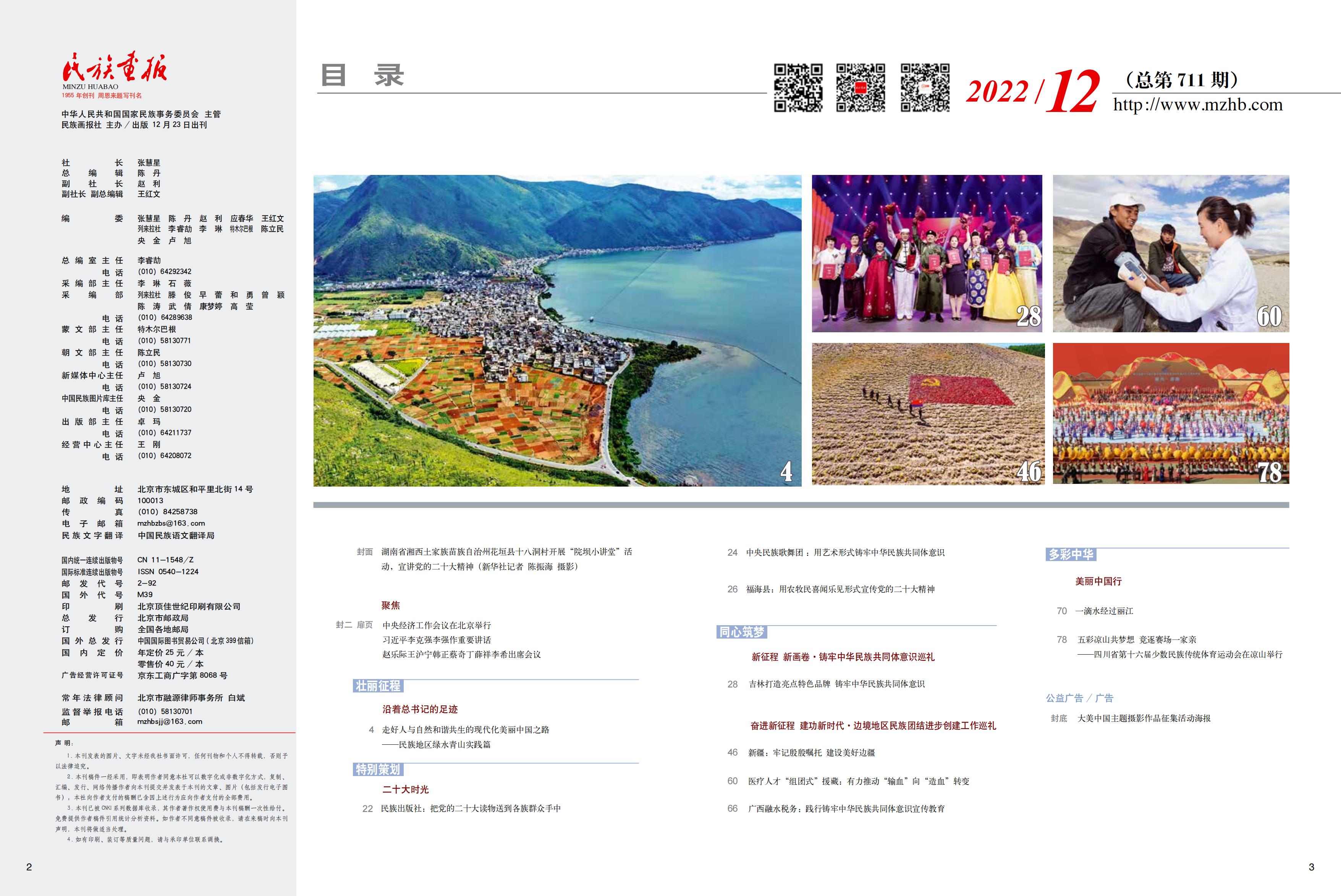Click the middle QR code with red logo
This screenshot has height=896, width=1341.
(861, 87)
